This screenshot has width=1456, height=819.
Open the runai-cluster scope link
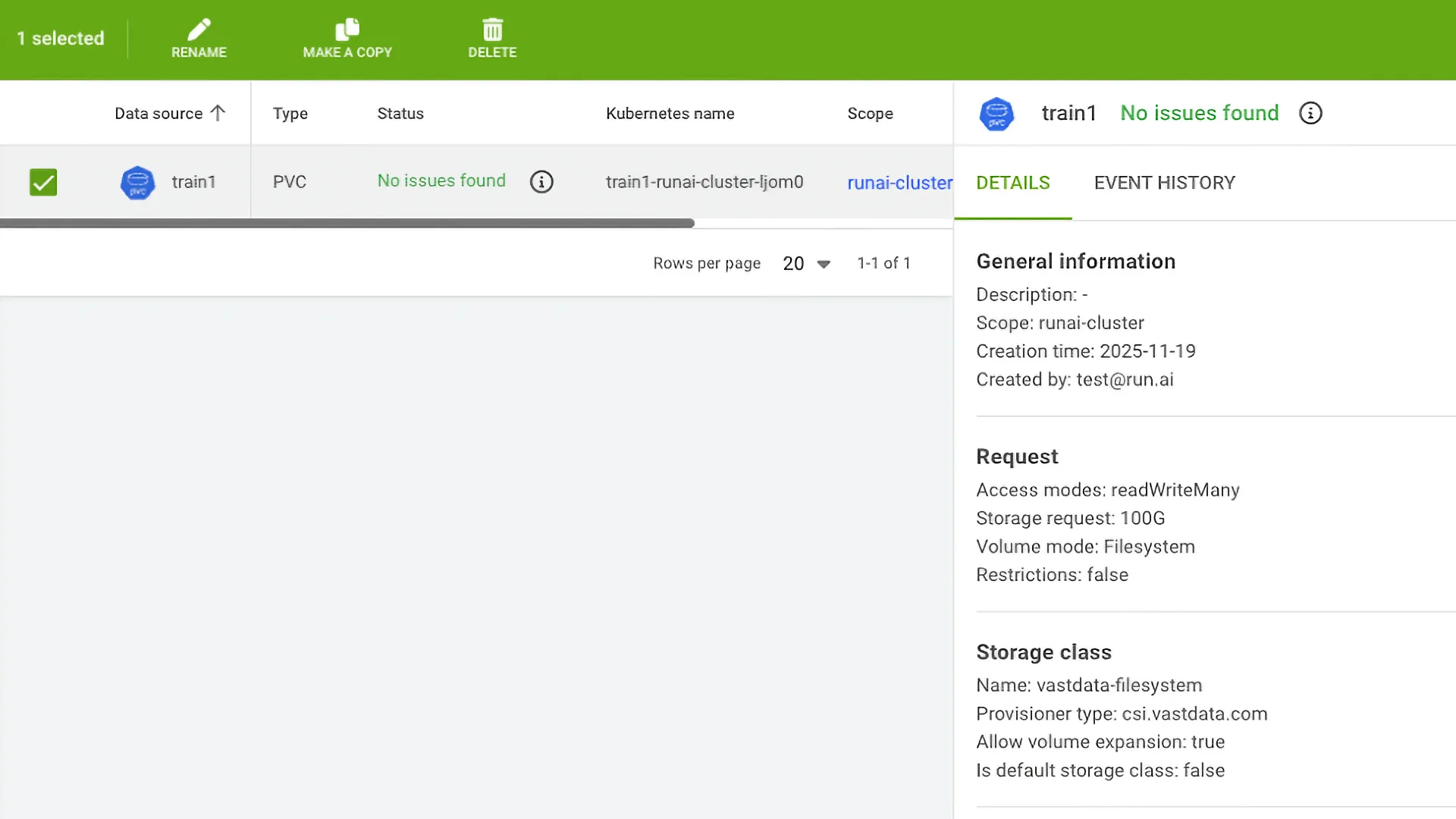[x=899, y=183]
